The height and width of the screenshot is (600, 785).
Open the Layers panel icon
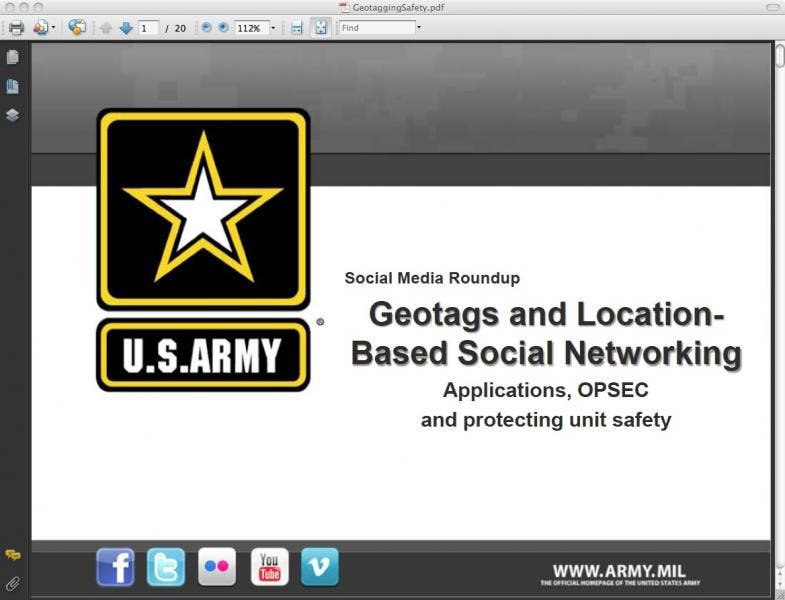(13, 115)
